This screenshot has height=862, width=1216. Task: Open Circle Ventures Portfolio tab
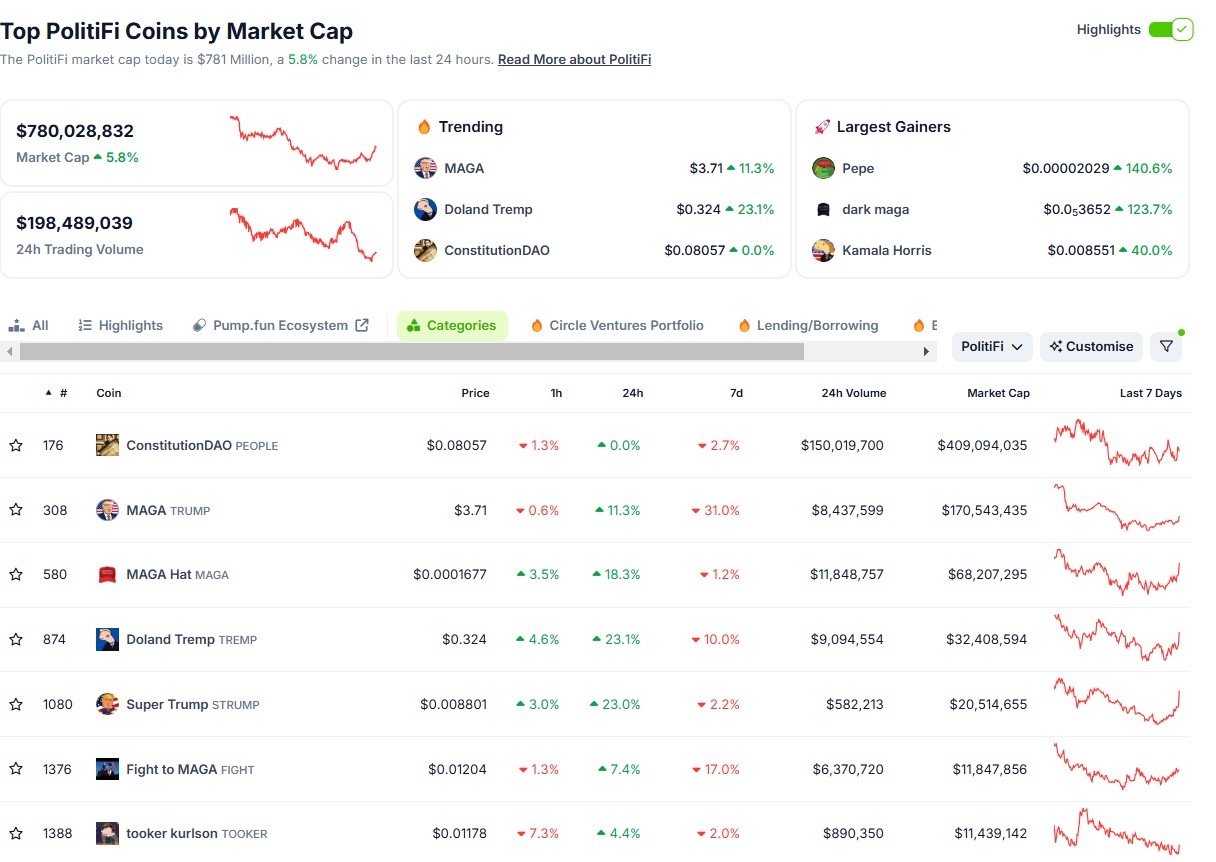[617, 325]
